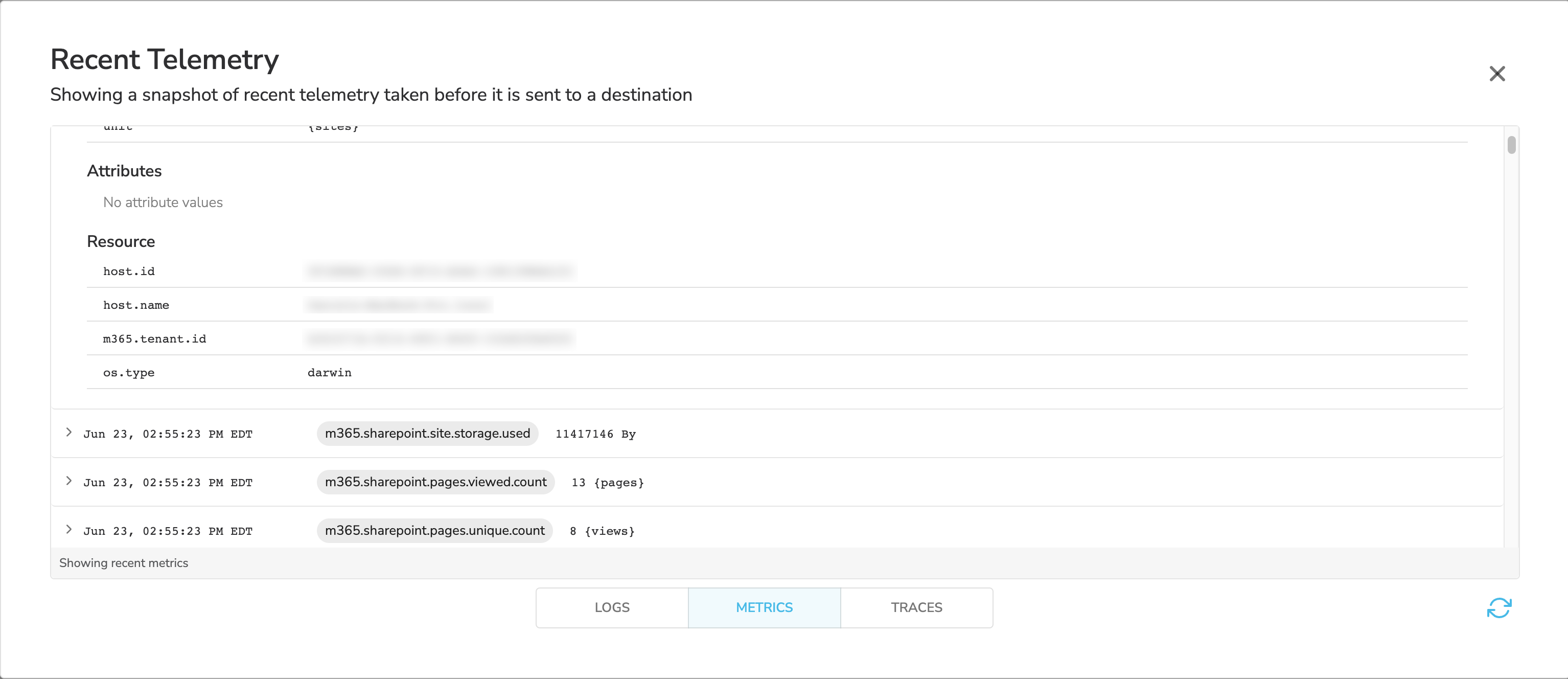The height and width of the screenshot is (679, 1568).
Task: Click the refresh/sync icon bottom right
Action: [1498, 607]
